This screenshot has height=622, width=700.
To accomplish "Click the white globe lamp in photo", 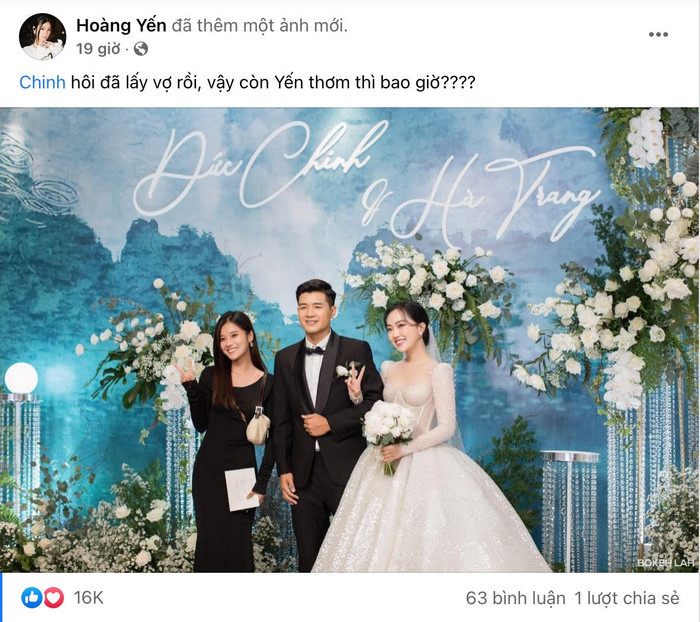I will tap(21, 378).
